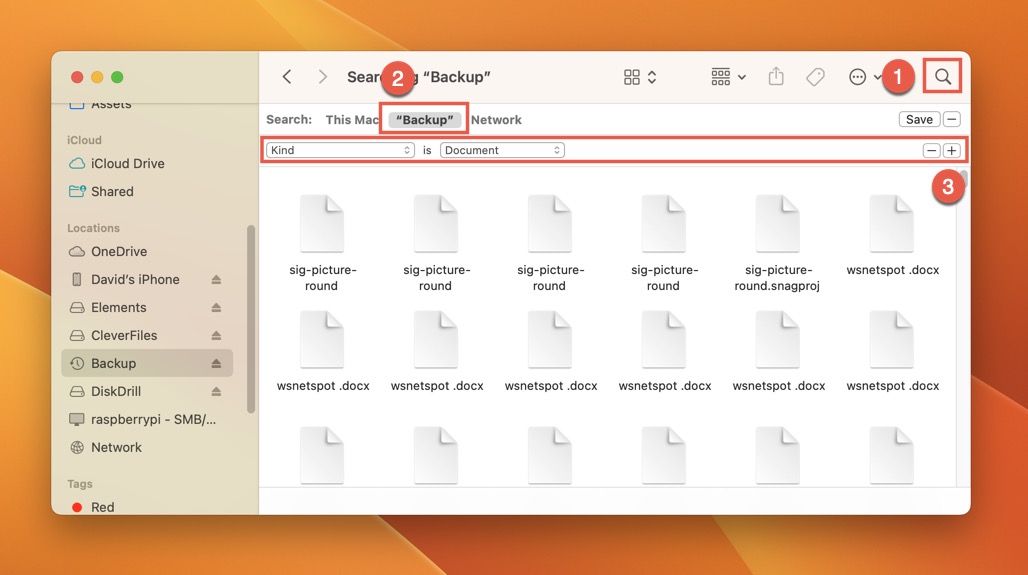Save the current search
Screen dimensions: 1028x575
coord(919,119)
